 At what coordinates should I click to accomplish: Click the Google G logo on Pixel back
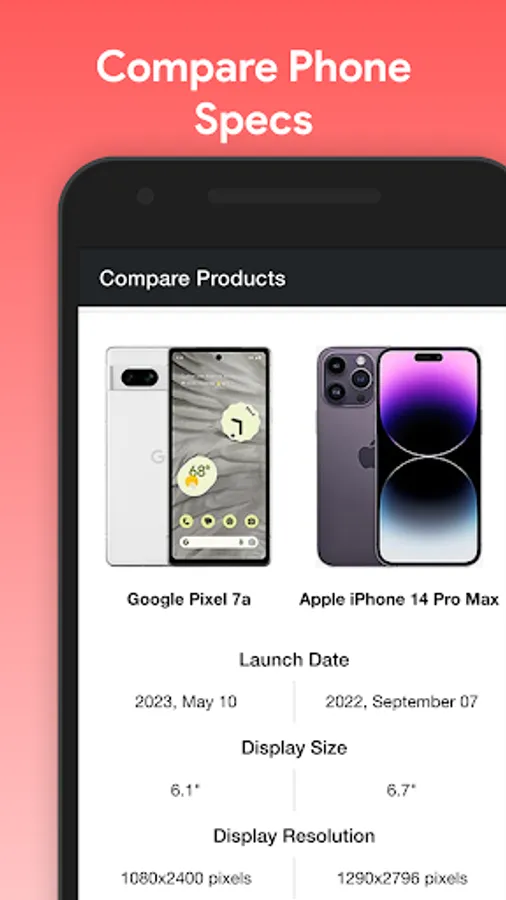pos(157,456)
